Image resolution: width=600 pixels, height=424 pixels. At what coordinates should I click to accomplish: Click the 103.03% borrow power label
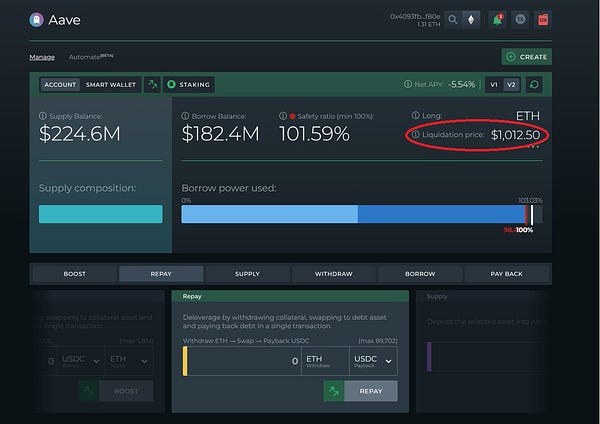[x=530, y=201]
